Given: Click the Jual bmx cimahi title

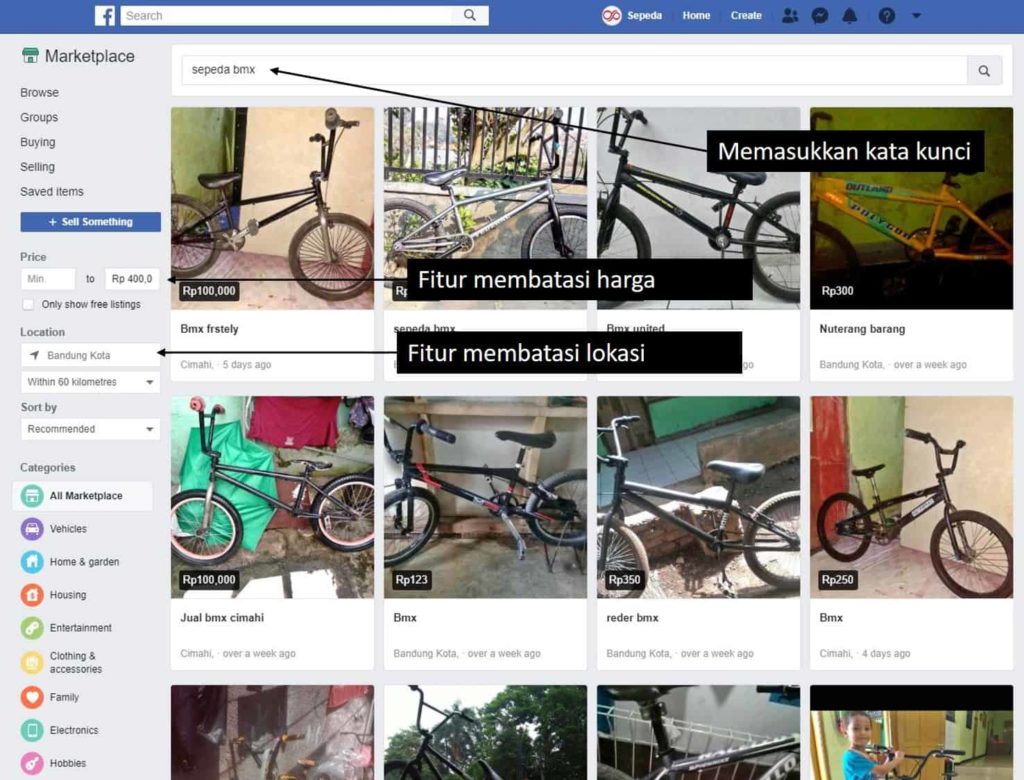Looking at the screenshot, I should coord(222,617).
